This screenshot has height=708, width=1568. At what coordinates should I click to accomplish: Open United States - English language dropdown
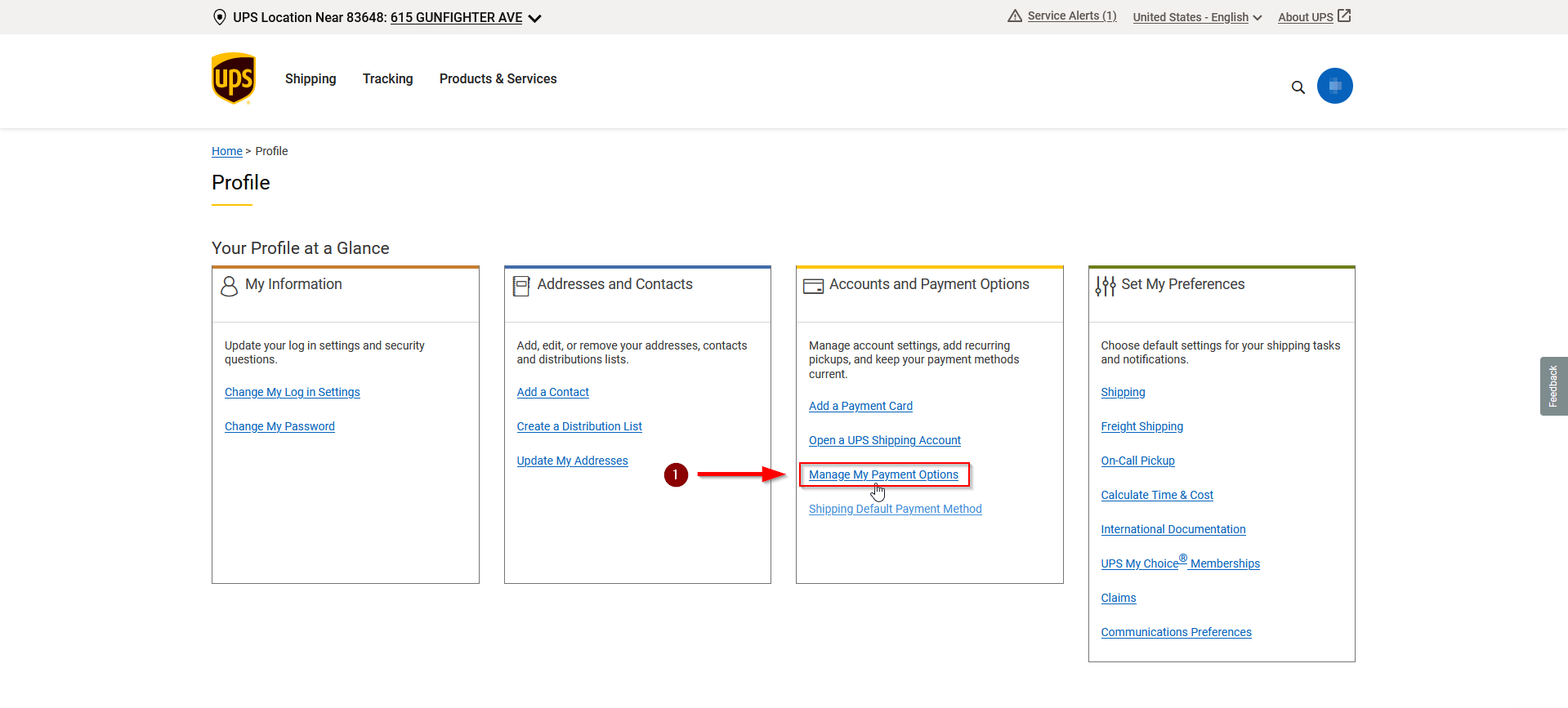click(1197, 17)
